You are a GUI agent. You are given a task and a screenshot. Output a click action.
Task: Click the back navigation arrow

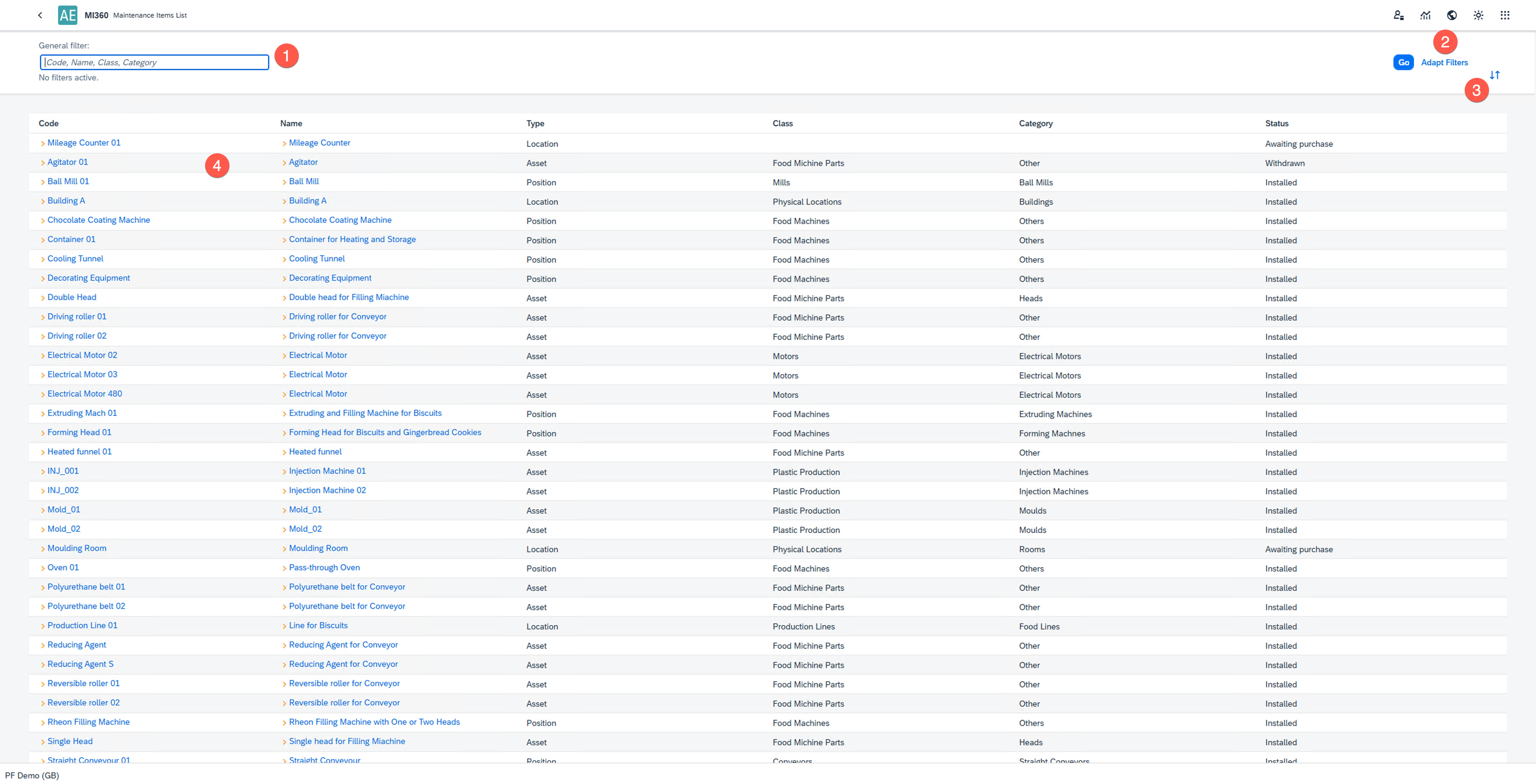pyautogui.click(x=40, y=15)
